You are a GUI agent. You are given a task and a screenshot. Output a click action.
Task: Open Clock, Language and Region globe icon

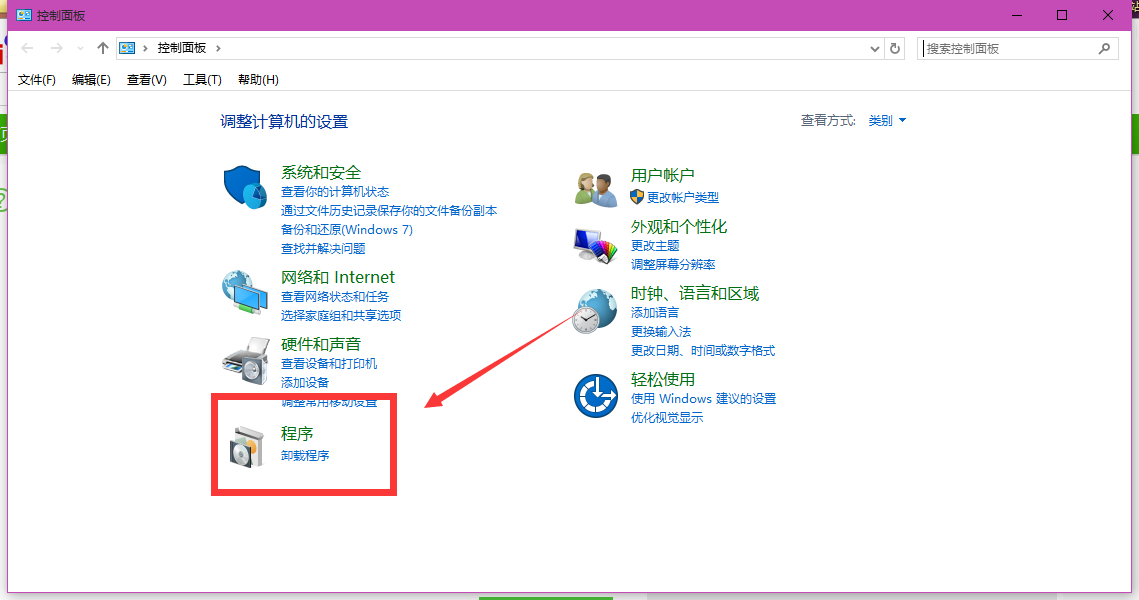(x=595, y=310)
